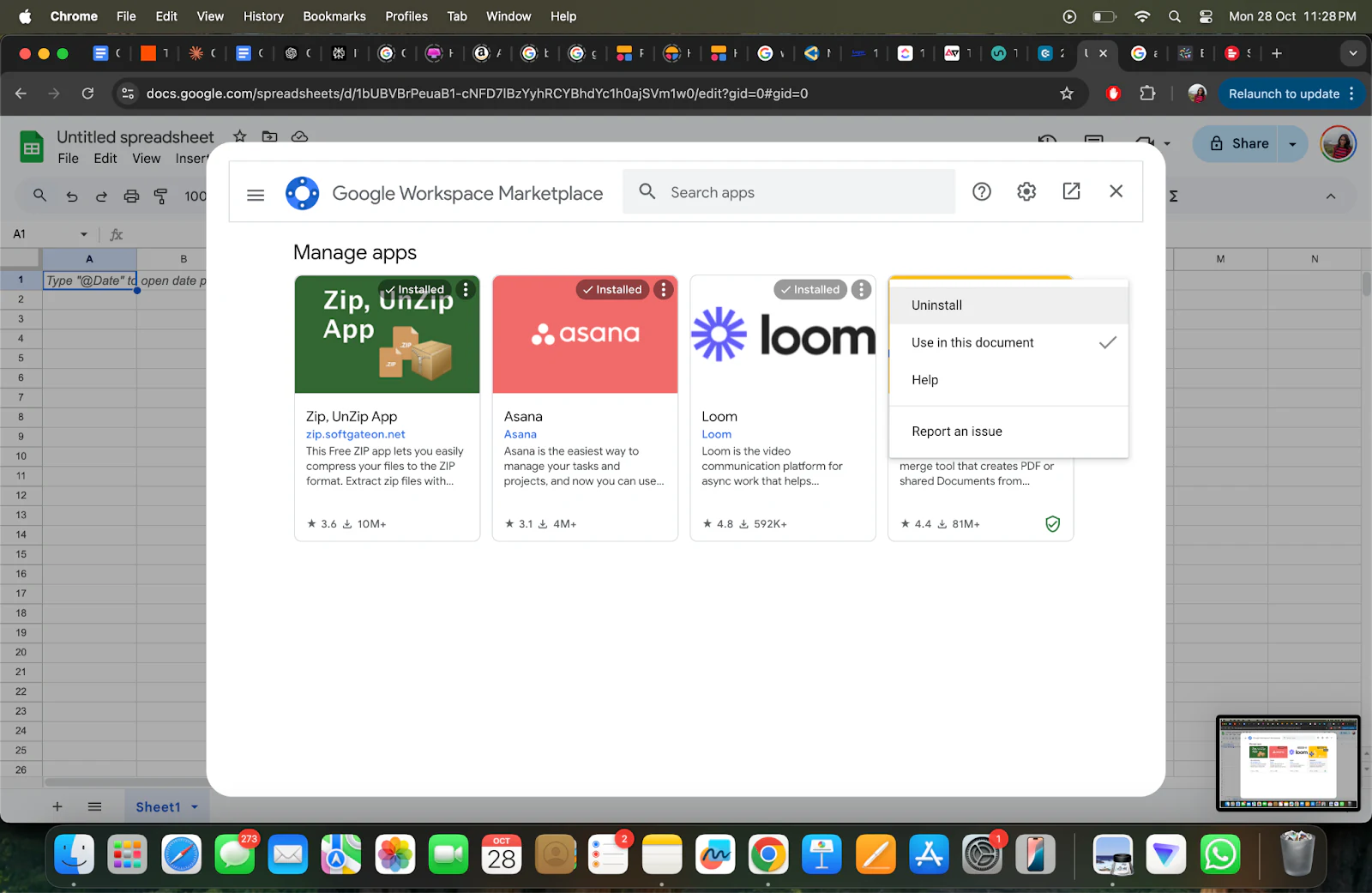Click the Functions sigma icon in Sheets
The height and width of the screenshot is (893, 1372).
[1173, 196]
